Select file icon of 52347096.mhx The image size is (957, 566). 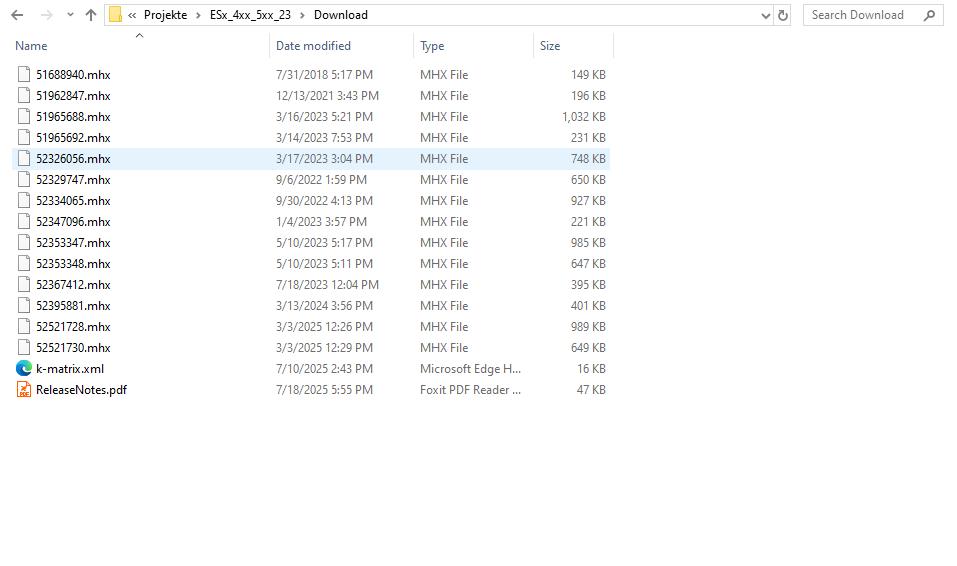(24, 222)
